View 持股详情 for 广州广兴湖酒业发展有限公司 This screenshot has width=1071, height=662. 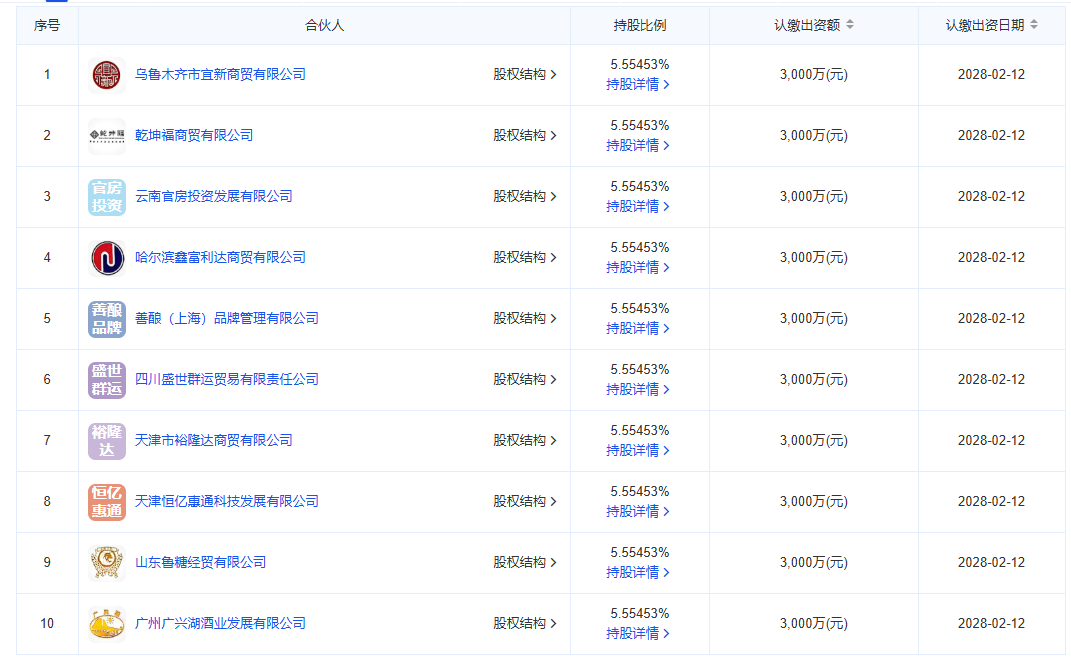click(638, 633)
